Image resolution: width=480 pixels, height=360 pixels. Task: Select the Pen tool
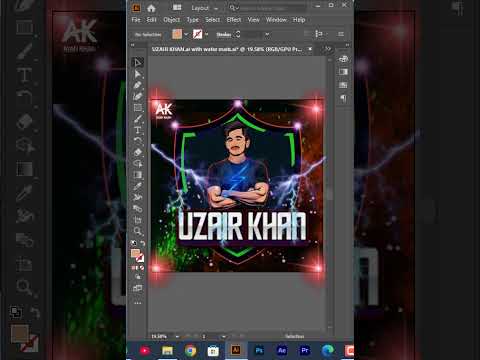point(138,85)
